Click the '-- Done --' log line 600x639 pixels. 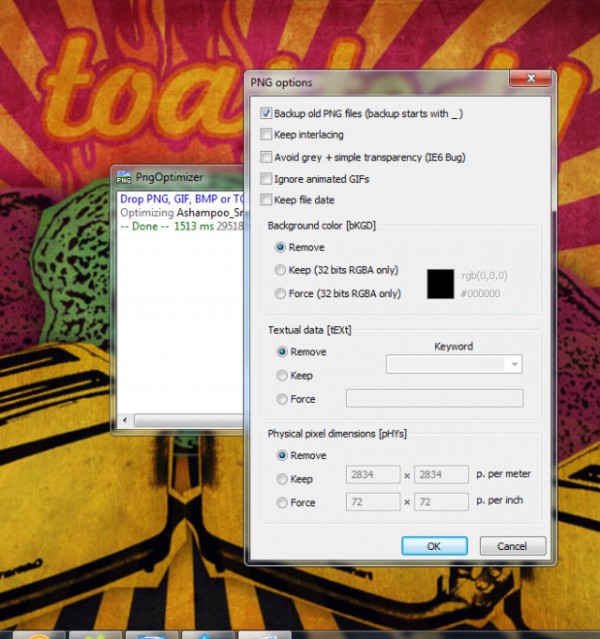(181, 226)
